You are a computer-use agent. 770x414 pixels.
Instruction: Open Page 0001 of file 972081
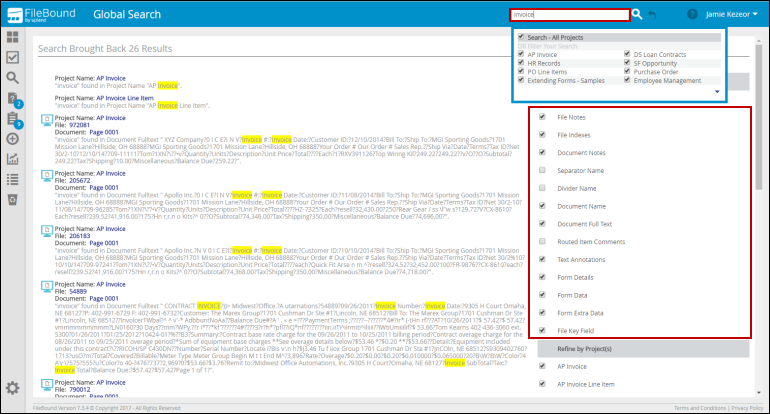point(104,133)
